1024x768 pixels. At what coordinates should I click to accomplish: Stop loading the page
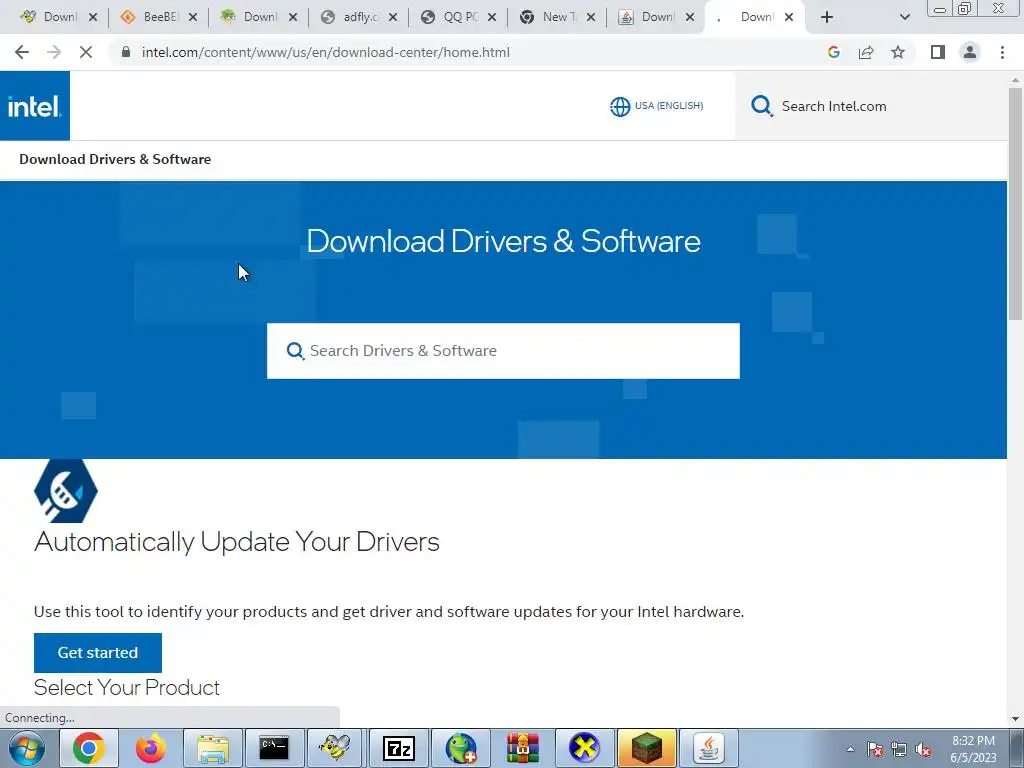pos(86,52)
